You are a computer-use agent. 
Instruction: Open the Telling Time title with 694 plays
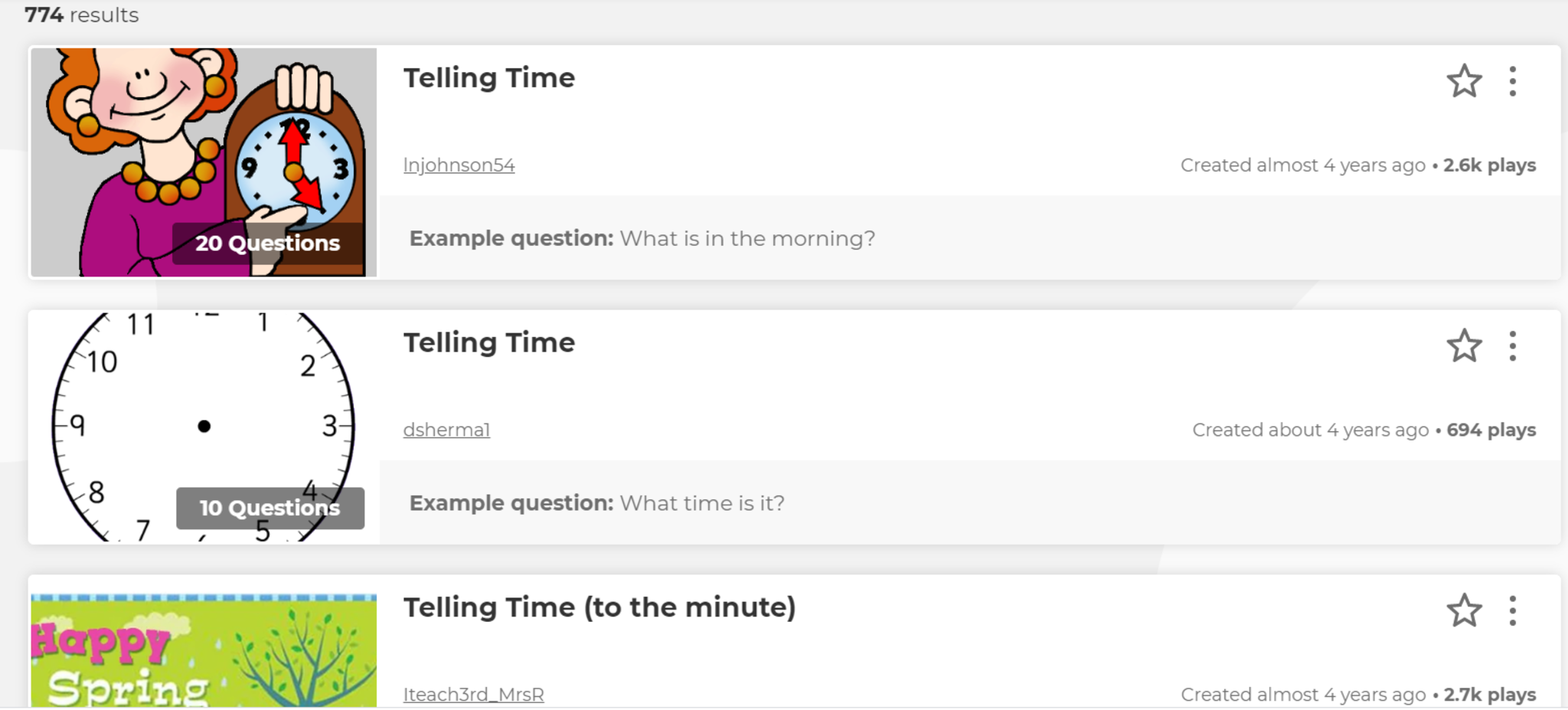point(489,343)
